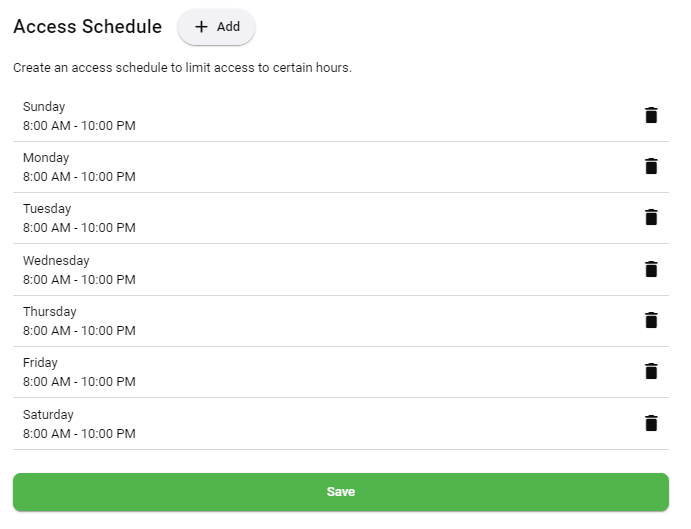Save the access schedule

tap(340, 492)
